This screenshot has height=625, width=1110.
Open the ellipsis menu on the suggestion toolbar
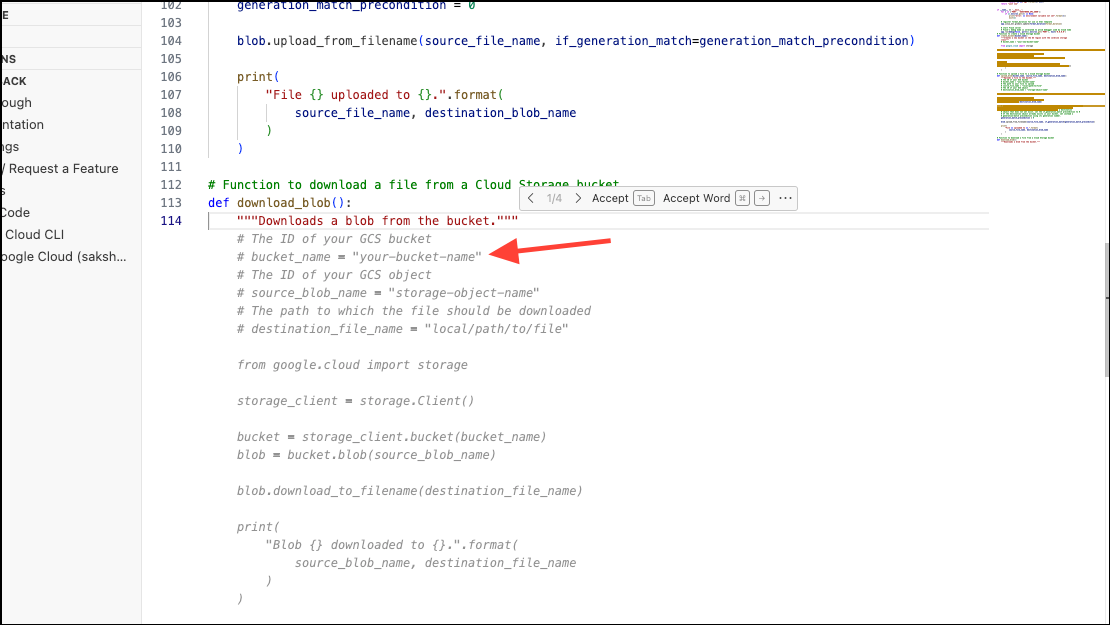(x=785, y=198)
